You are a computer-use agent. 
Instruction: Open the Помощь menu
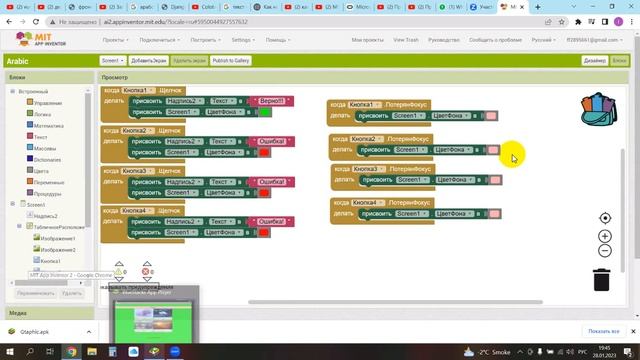[278, 40]
